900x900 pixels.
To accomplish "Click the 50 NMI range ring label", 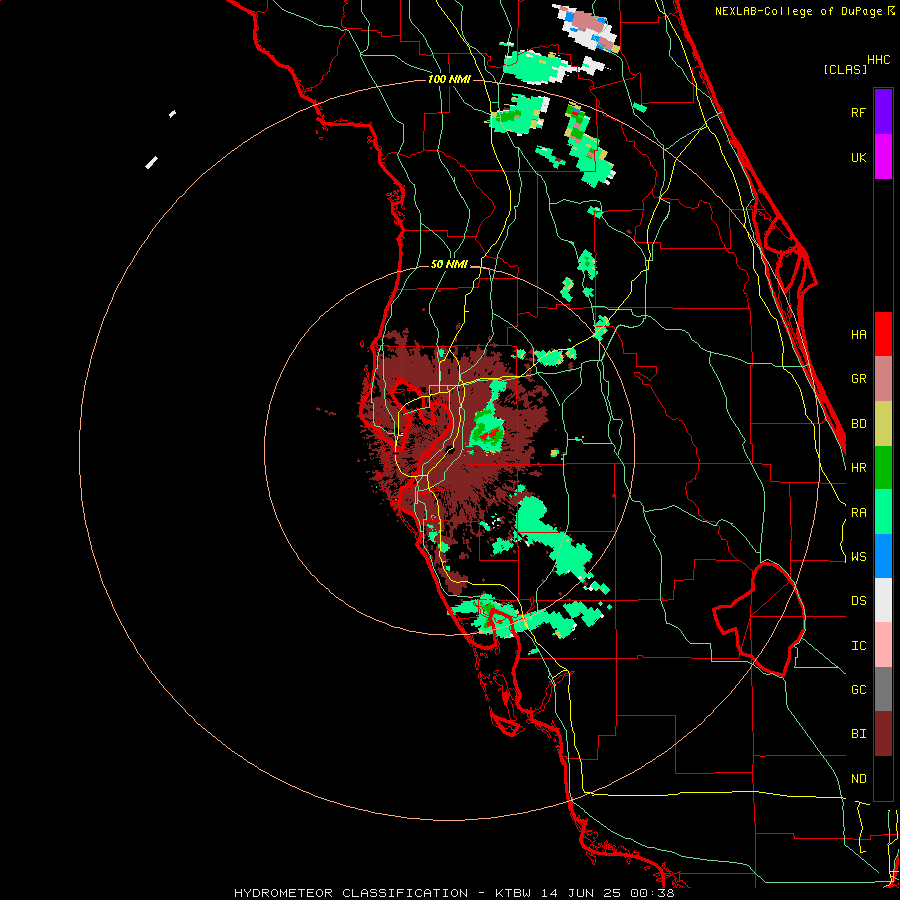I will 449,265.
